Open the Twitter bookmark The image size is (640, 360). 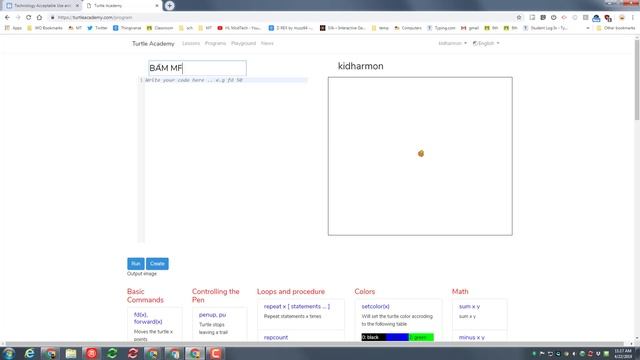(x=97, y=28)
